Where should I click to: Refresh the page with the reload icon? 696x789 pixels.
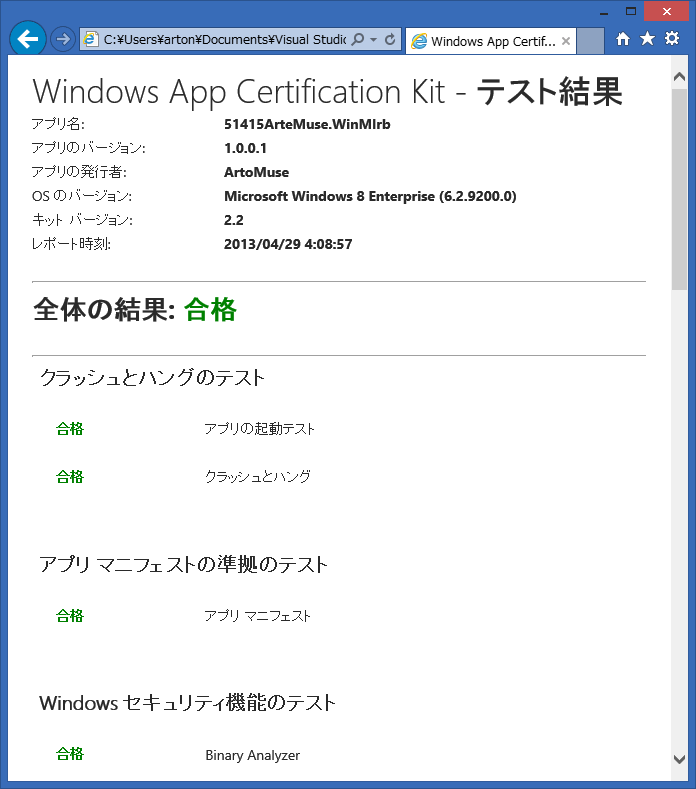pos(390,39)
